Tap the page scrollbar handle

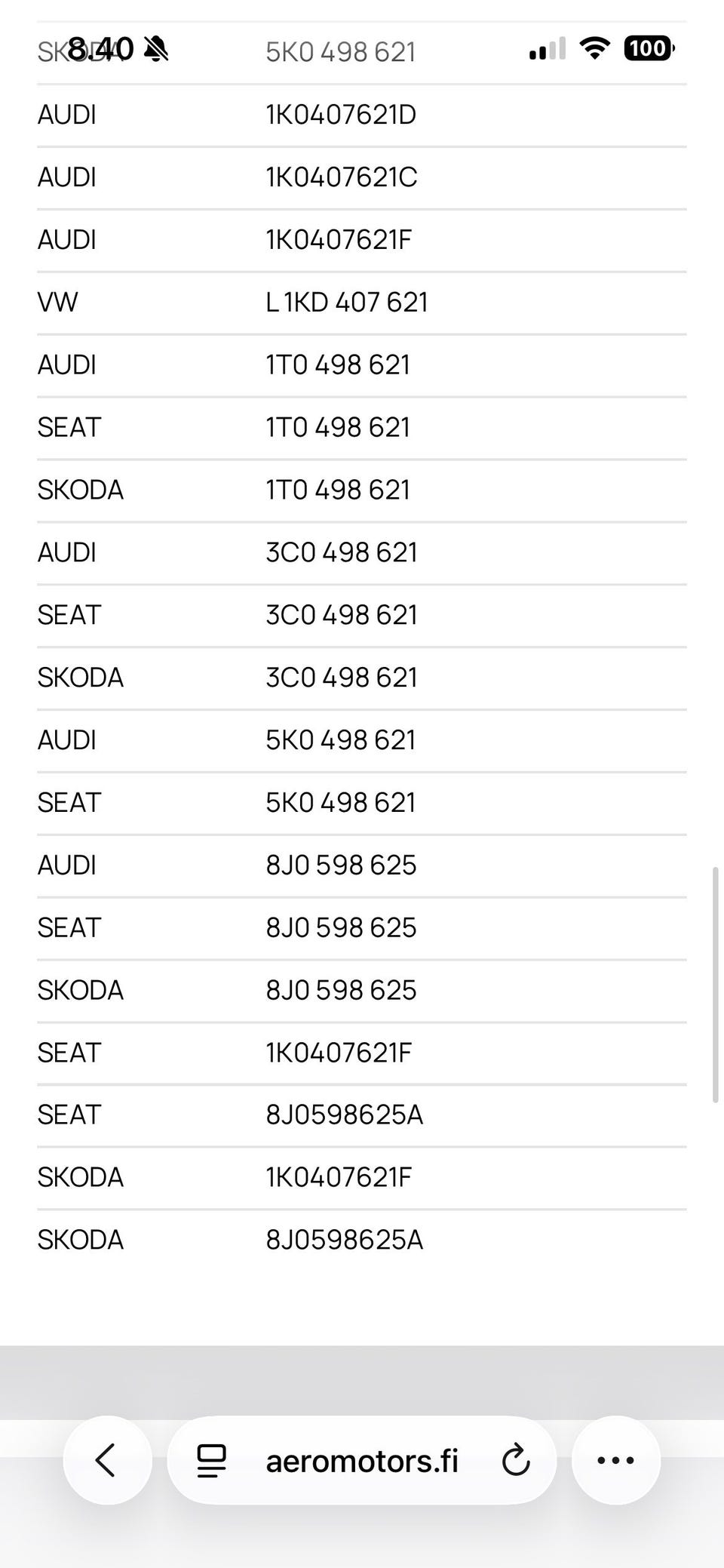[715, 985]
